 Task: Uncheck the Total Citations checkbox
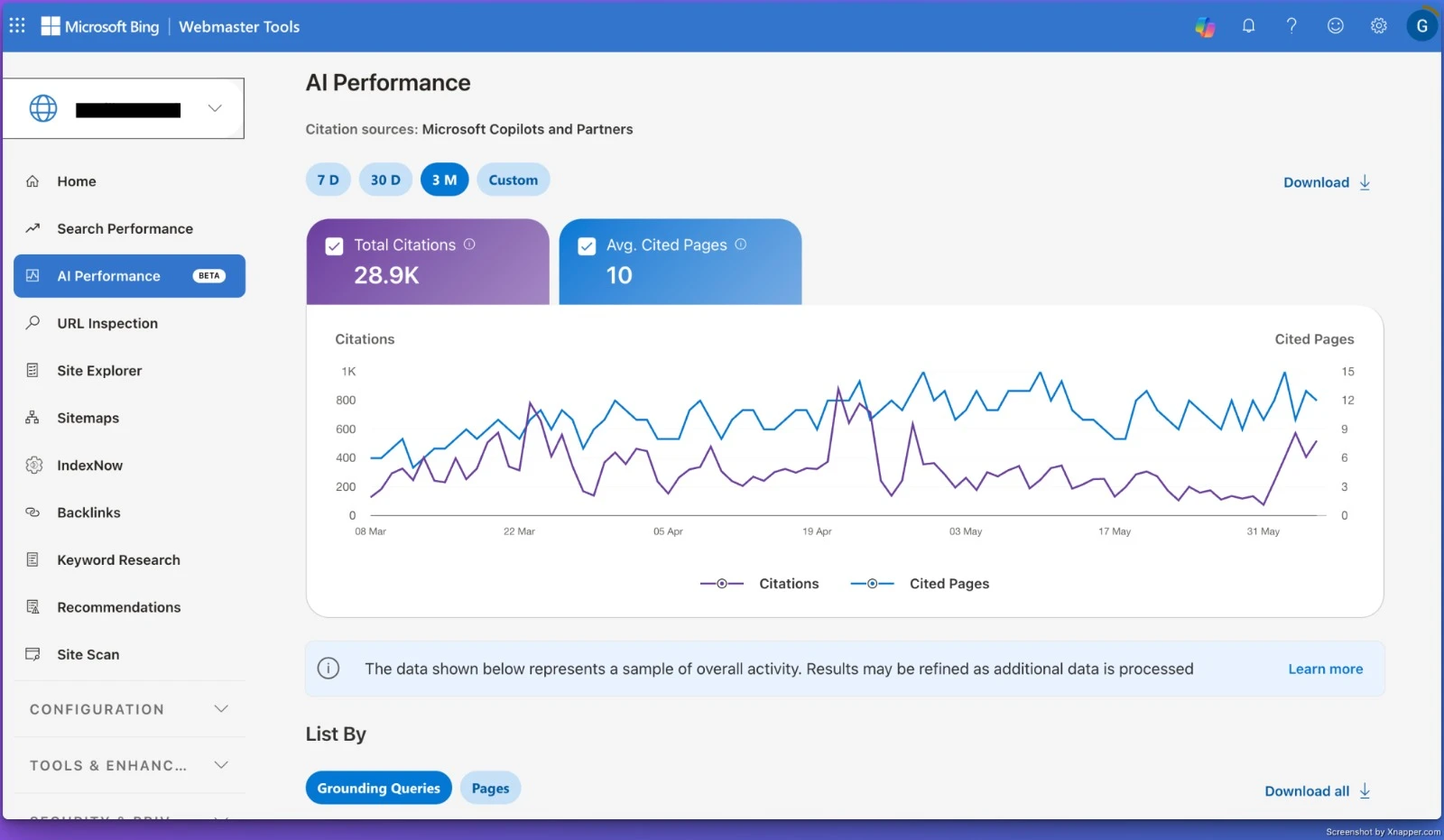(334, 246)
